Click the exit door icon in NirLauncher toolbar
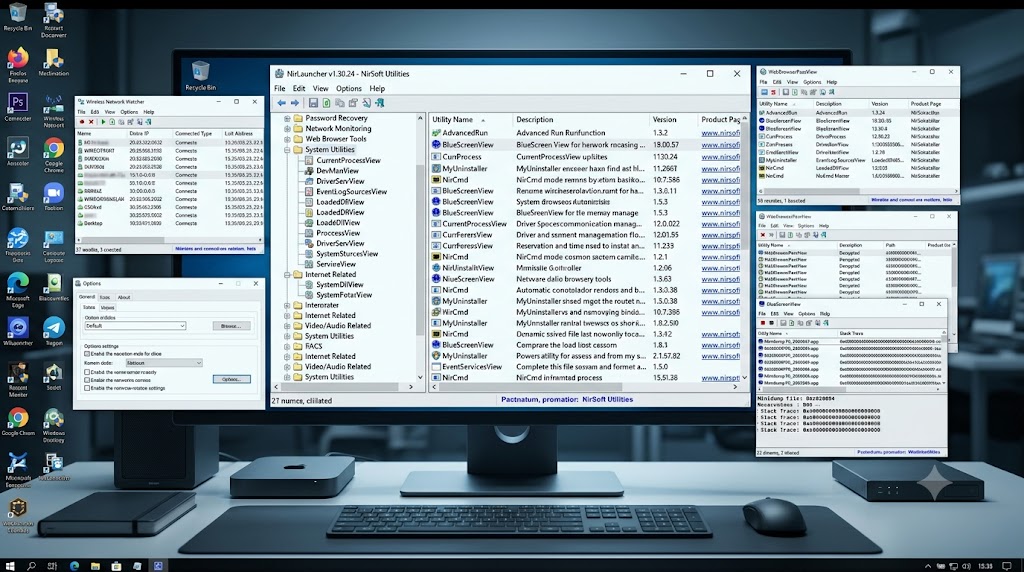The width and height of the screenshot is (1024, 572). [379, 103]
